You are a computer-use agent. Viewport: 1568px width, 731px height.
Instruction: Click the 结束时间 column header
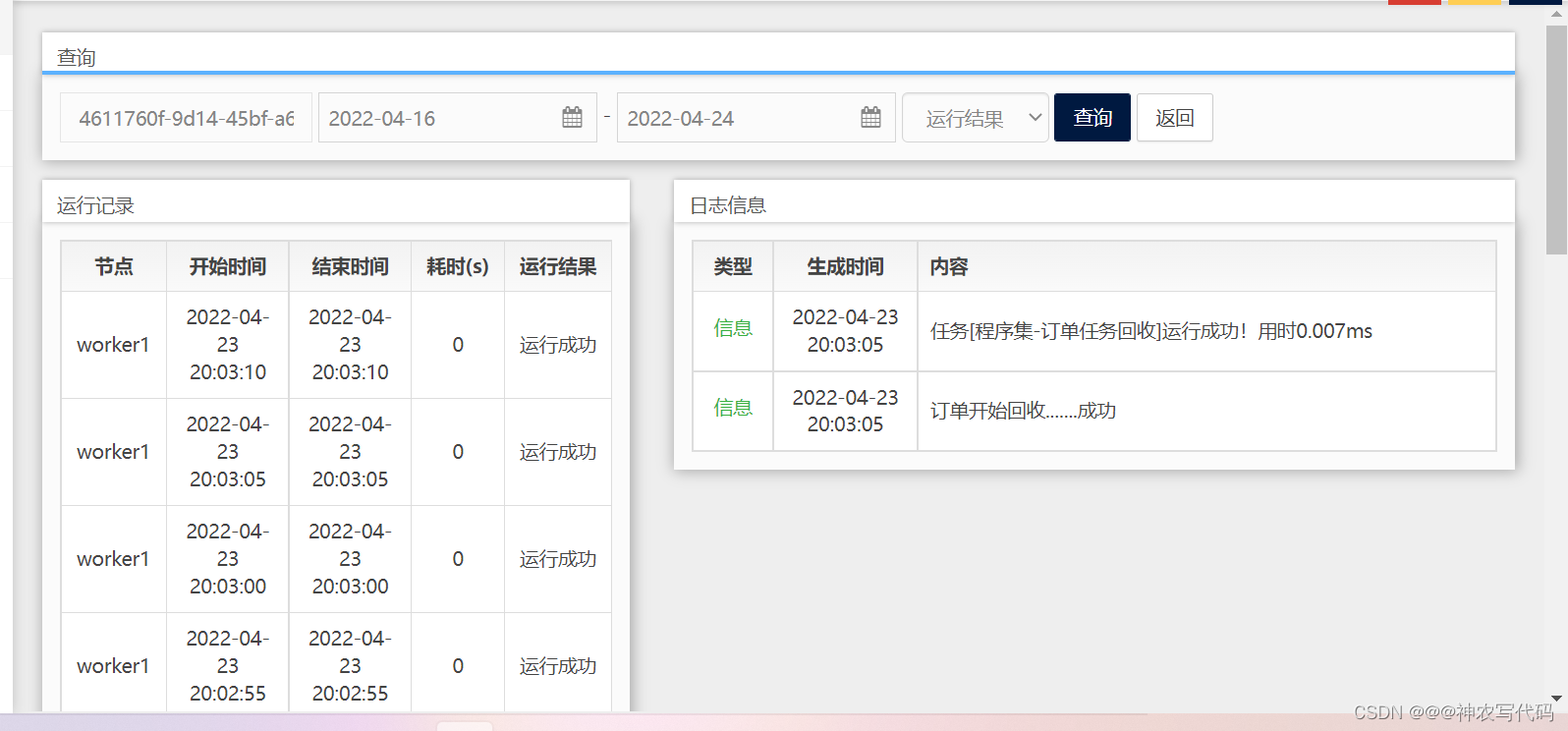[350, 266]
